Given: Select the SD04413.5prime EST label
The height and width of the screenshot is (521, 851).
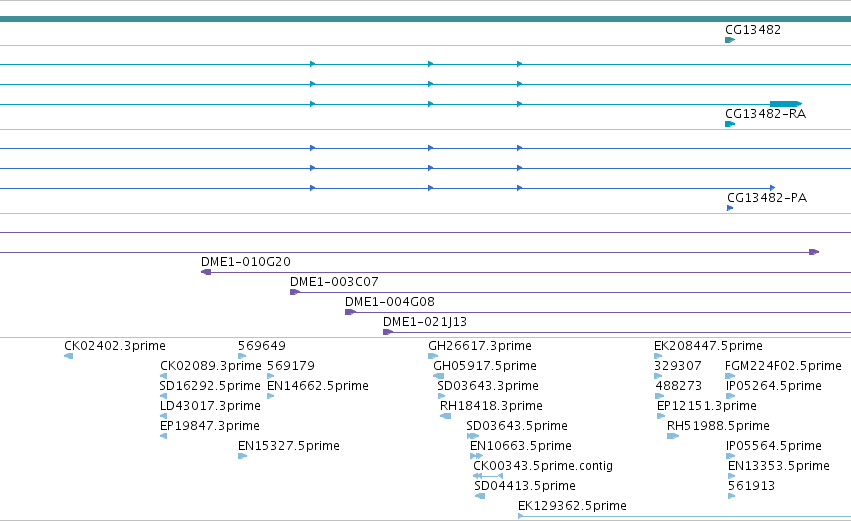Looking at the screenshot, I should click(x=525, y=487).
